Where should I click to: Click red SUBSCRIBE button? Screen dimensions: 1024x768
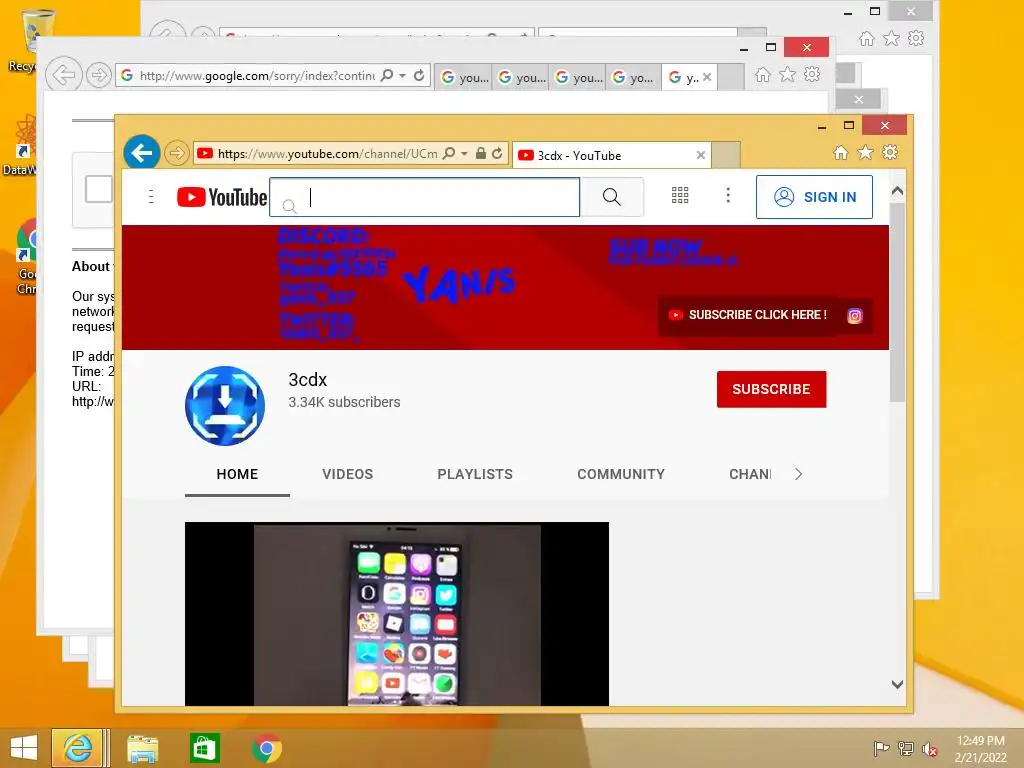click(x=771, y=389)
